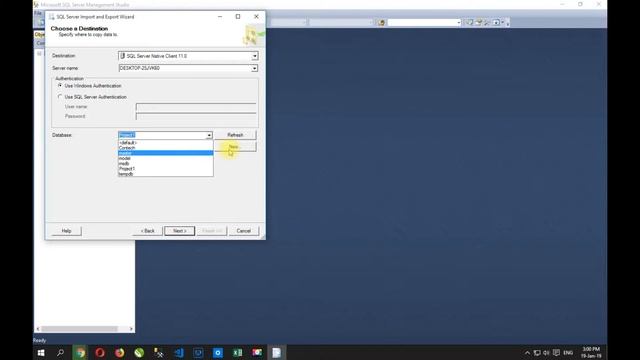Click the round icon before the SSMS combo box

pyautogui.click(x=382, y=22)
